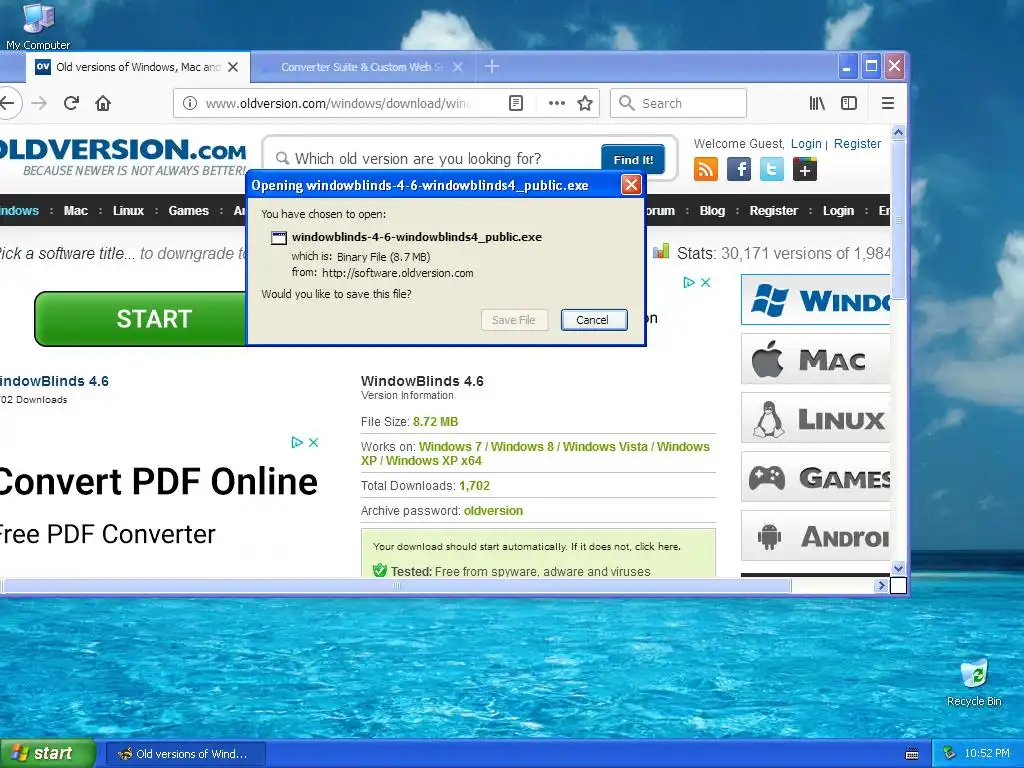Click the Old versions taskbar button
This screenshot has width=1024, height=768.
(185, 754)
